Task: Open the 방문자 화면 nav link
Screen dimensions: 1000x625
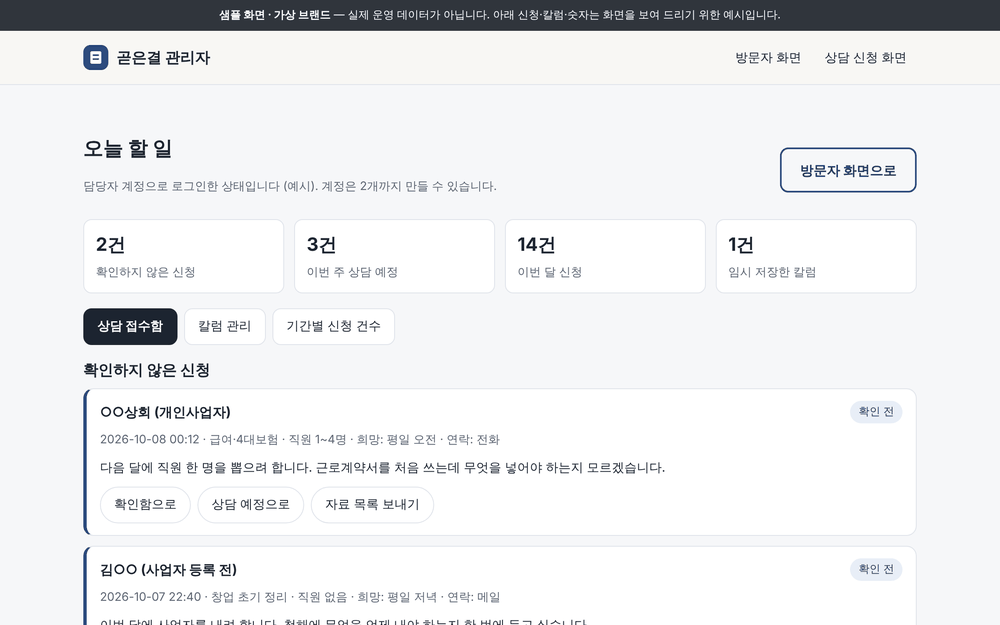Action: point(768,58)
